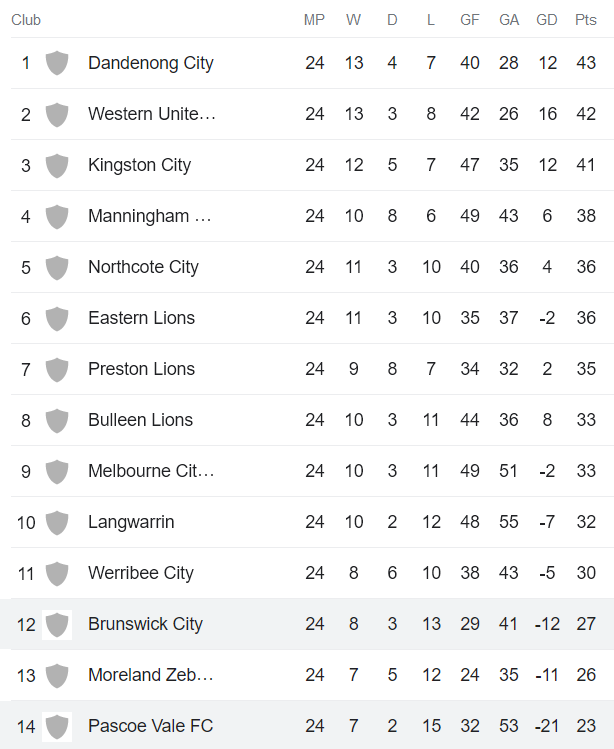Click the GF column header

tap(470, 20)
